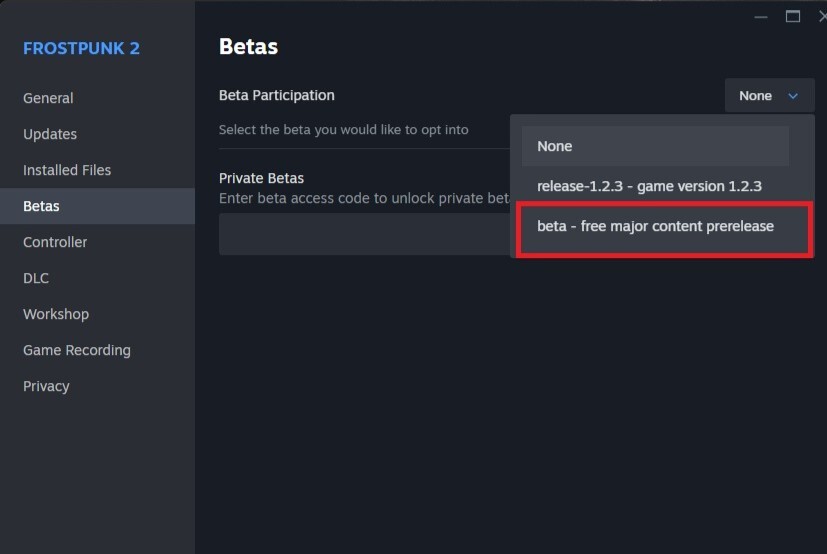Open Controller settings
Viewport: 827px width, 554px height.
pos(55,242)
